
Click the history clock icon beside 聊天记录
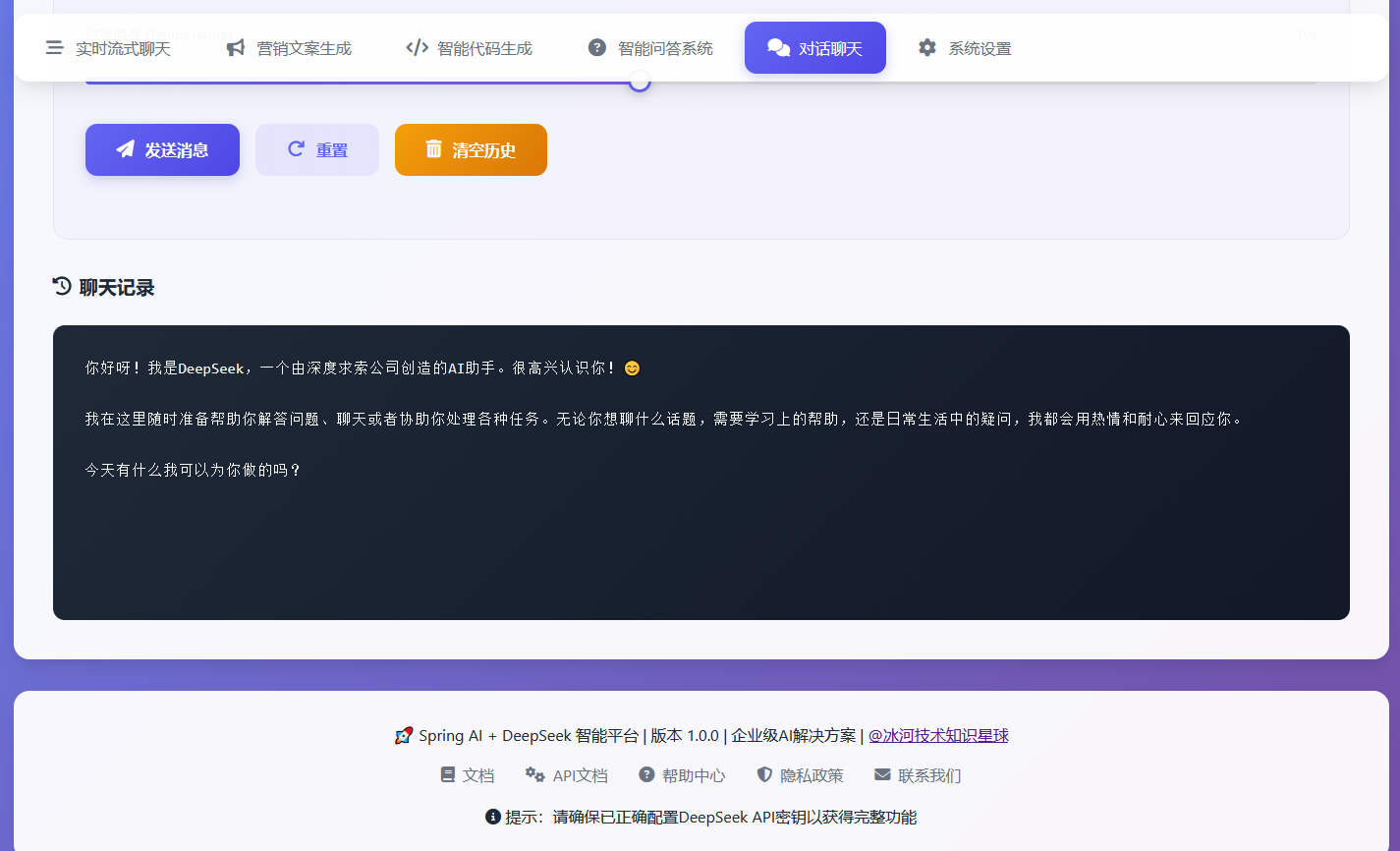(x=62, y=287)
